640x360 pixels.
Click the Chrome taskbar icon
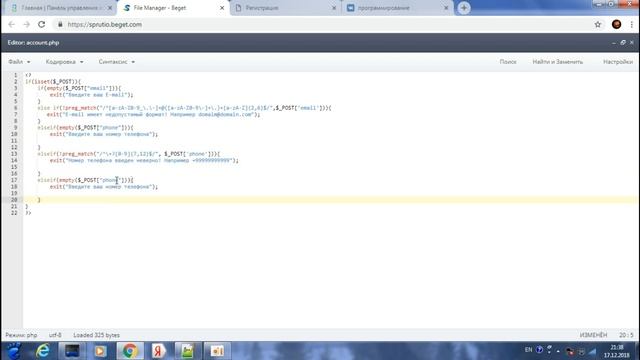(130, 351)
